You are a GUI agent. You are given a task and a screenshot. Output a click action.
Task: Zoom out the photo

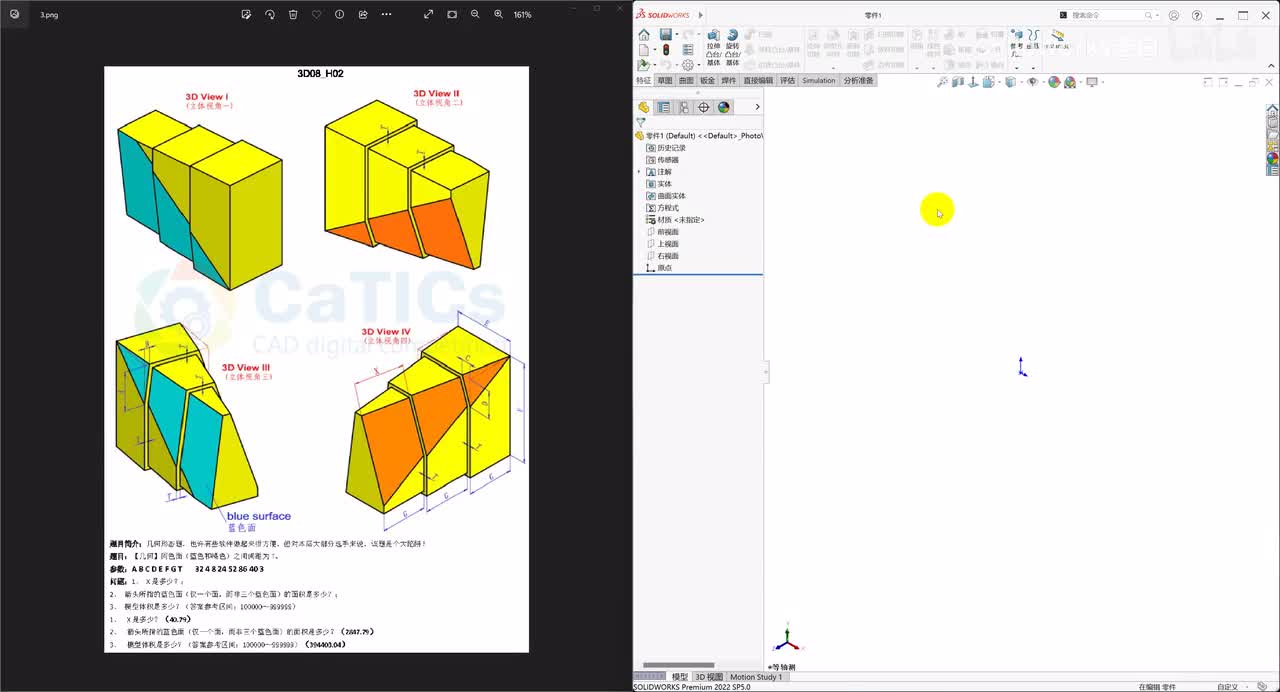click(x=475, y=15)
